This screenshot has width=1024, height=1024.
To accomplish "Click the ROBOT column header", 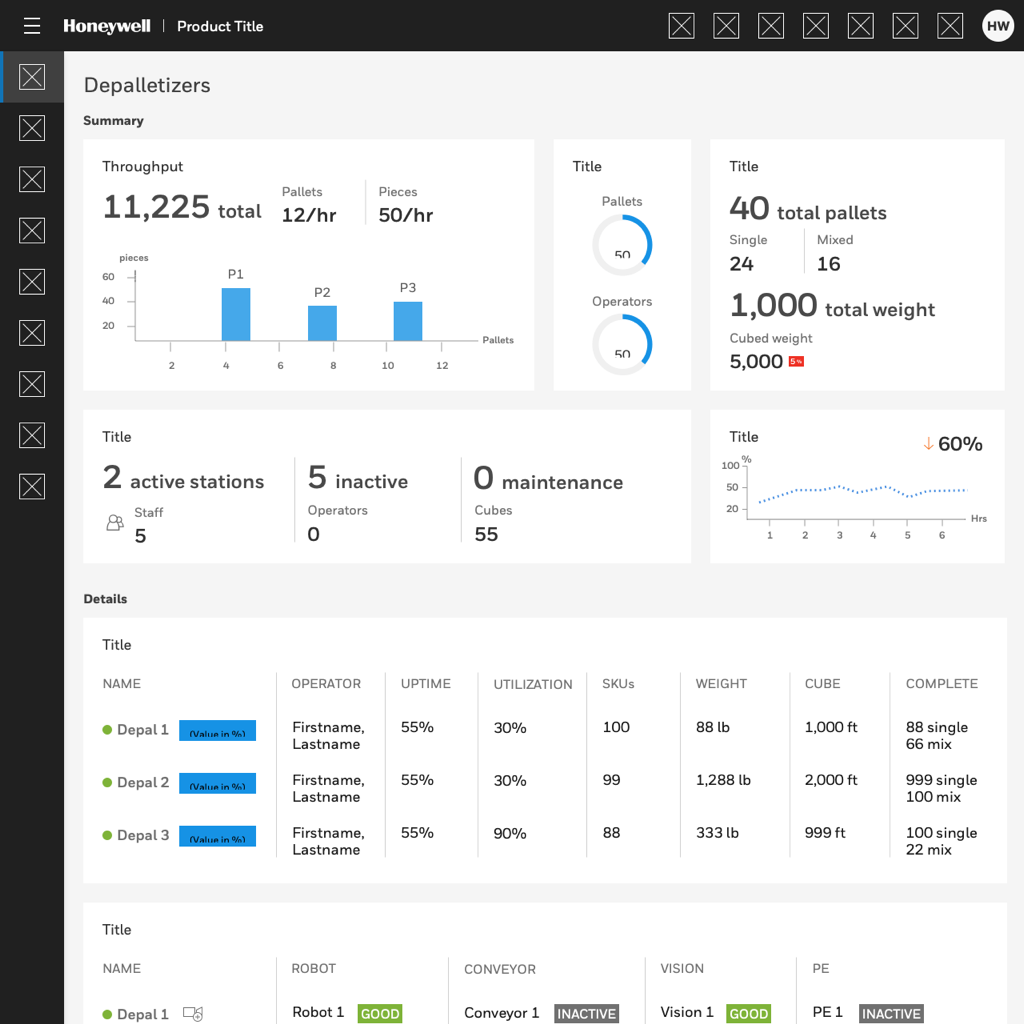I will point(313,968).
